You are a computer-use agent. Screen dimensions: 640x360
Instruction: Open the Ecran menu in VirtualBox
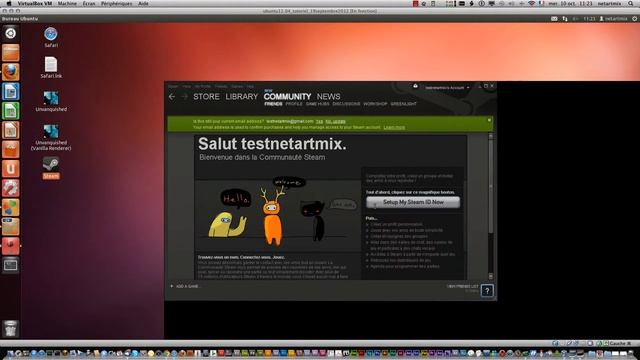[89, 4]
